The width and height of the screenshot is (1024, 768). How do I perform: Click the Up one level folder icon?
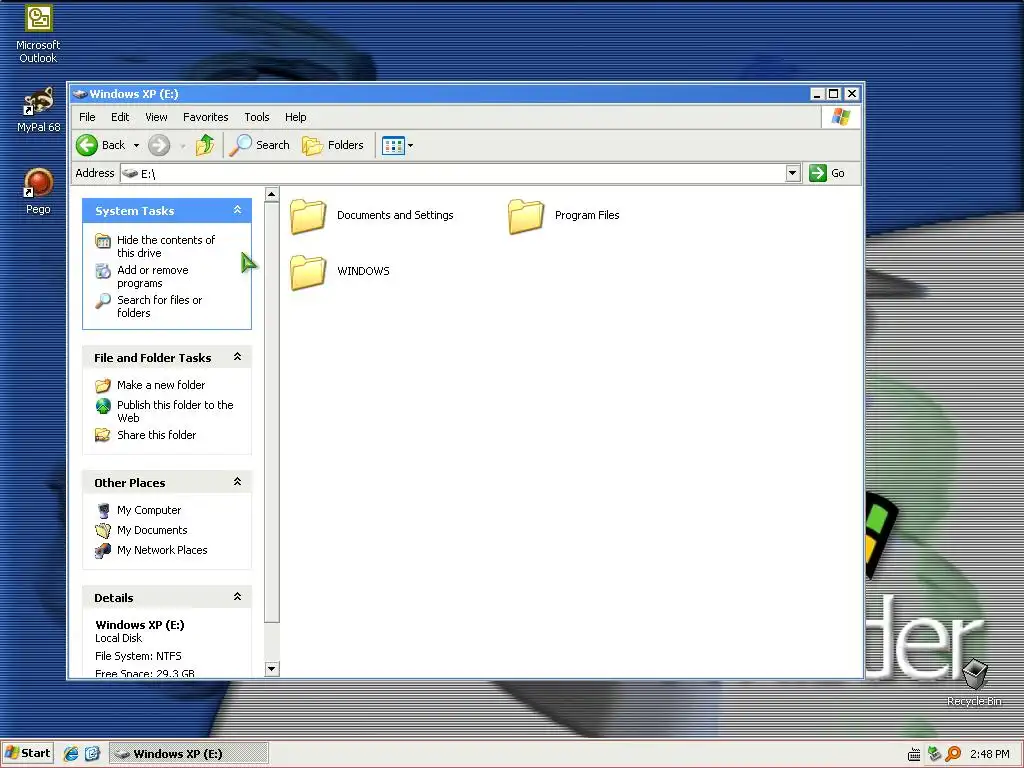click(205, 145)
